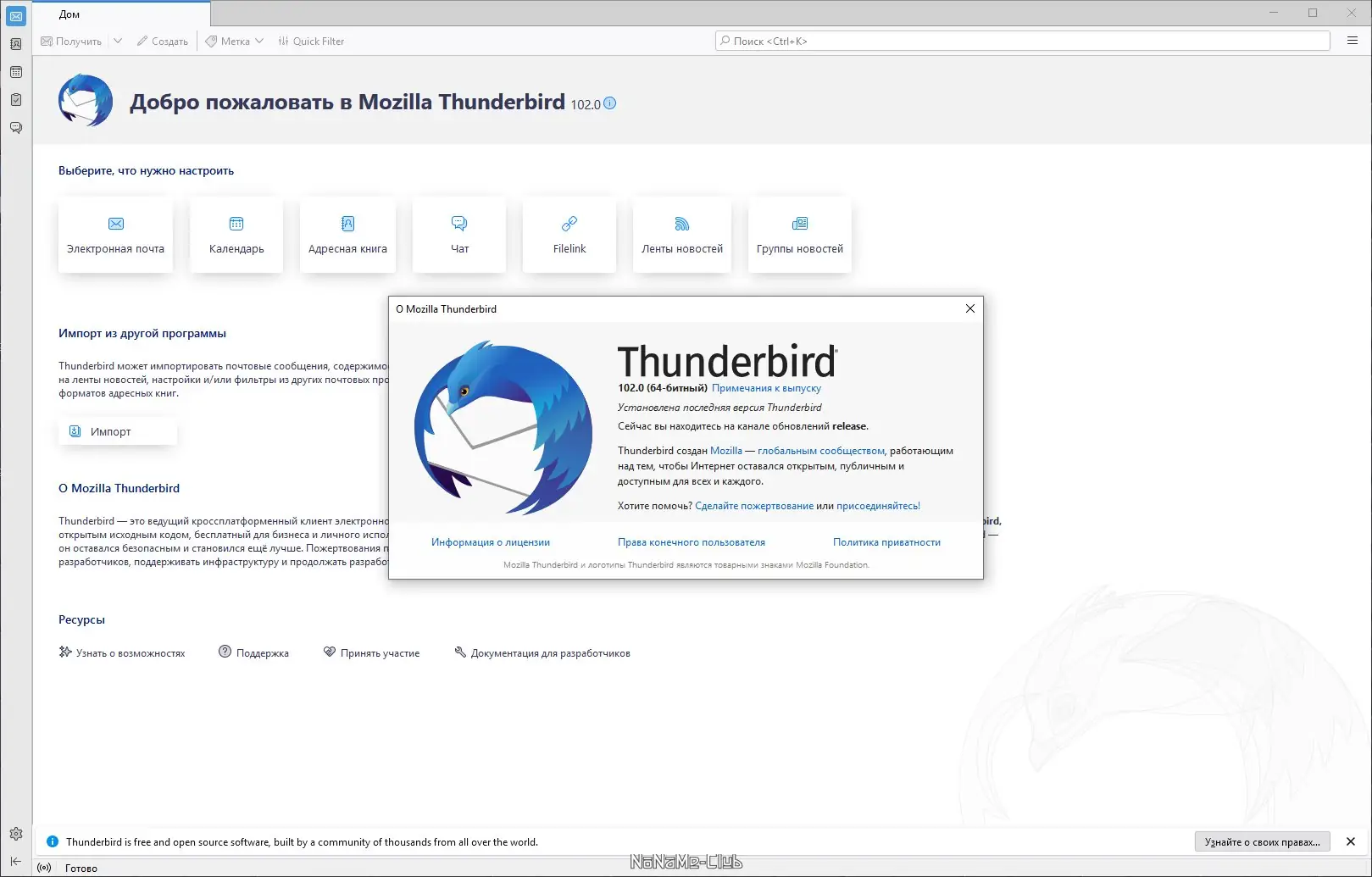The height and width of the screenshot is (877, 1372).
Task: Open Информация о лицензии link
Action: 491,542
